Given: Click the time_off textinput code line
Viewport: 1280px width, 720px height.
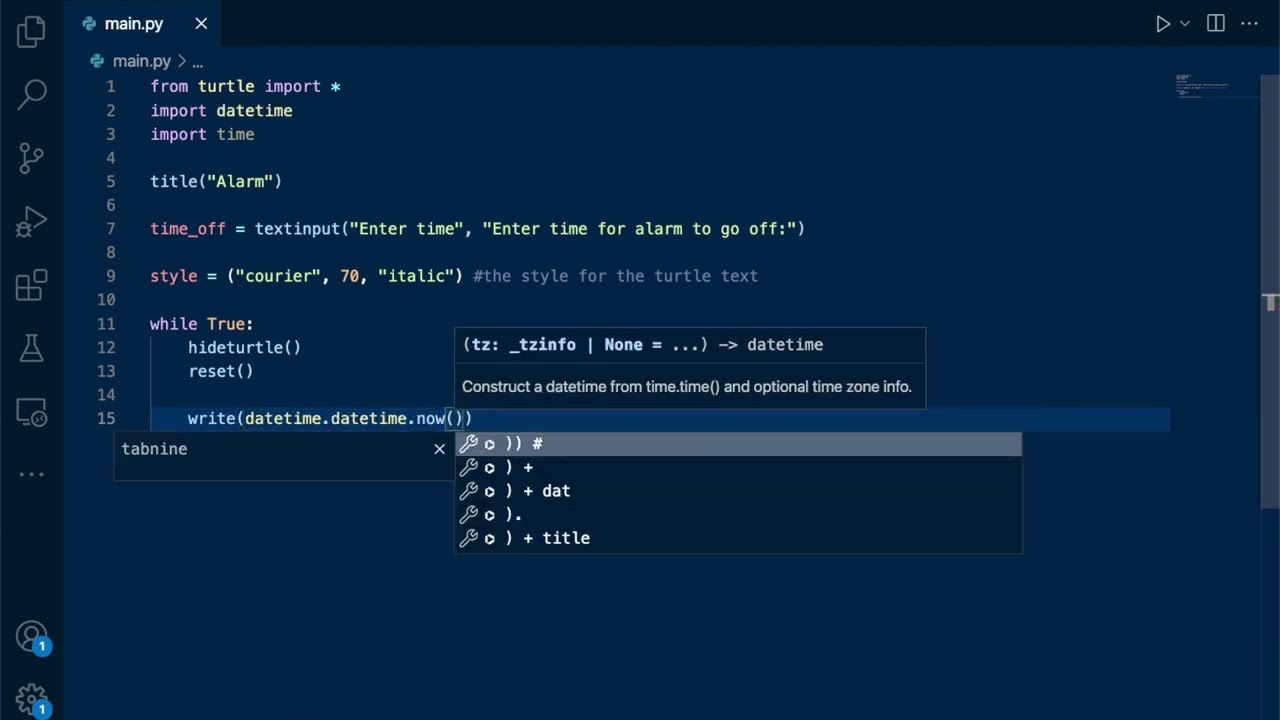Looking at the screenshot, I should (477, 229).
